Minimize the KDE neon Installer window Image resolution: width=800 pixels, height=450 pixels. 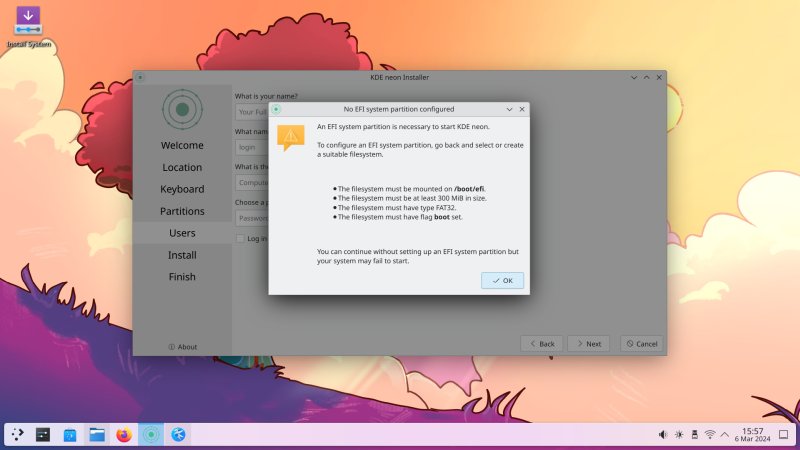click(634, 78)
